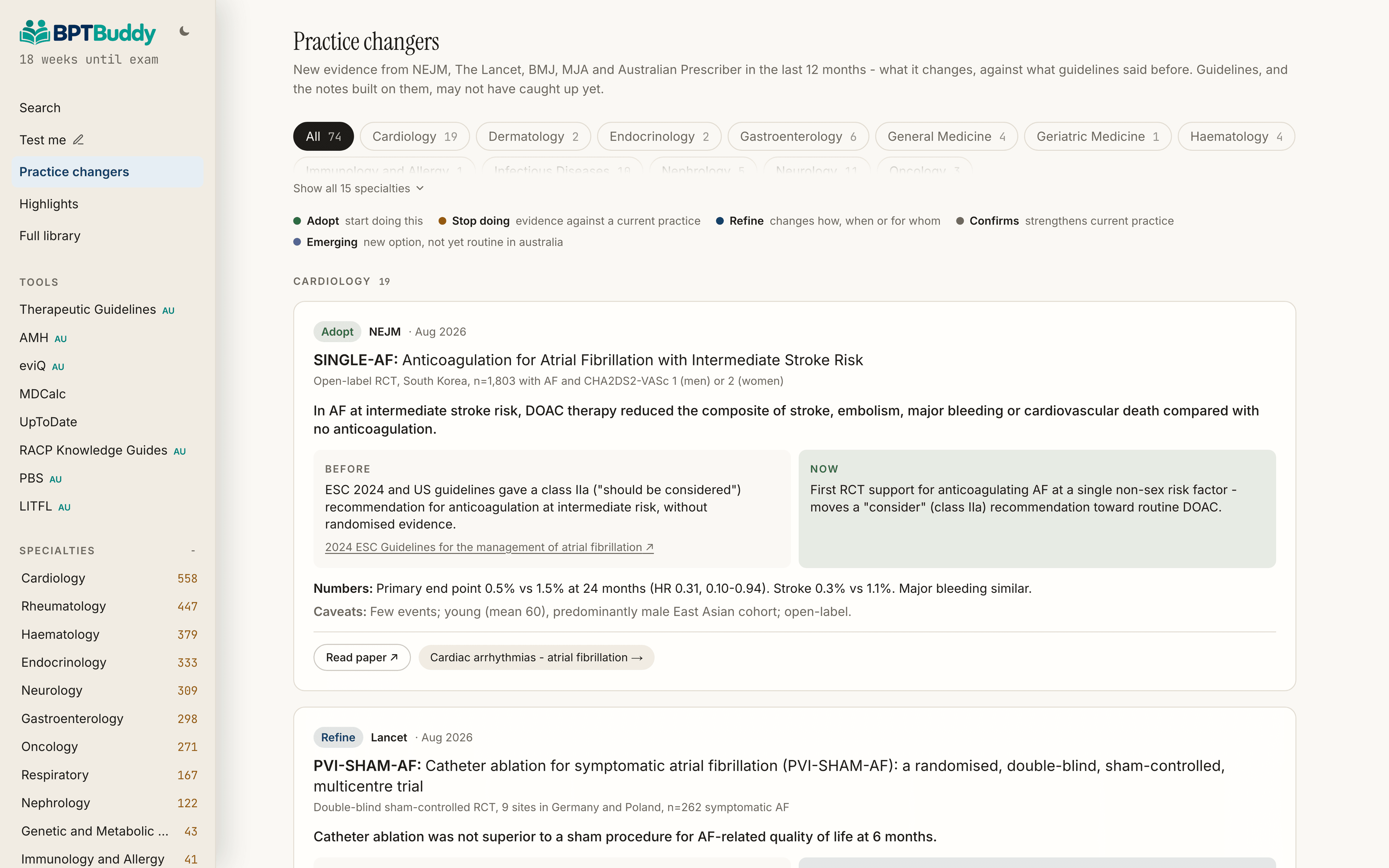Select the All 74 filter chip

point(324,137)
